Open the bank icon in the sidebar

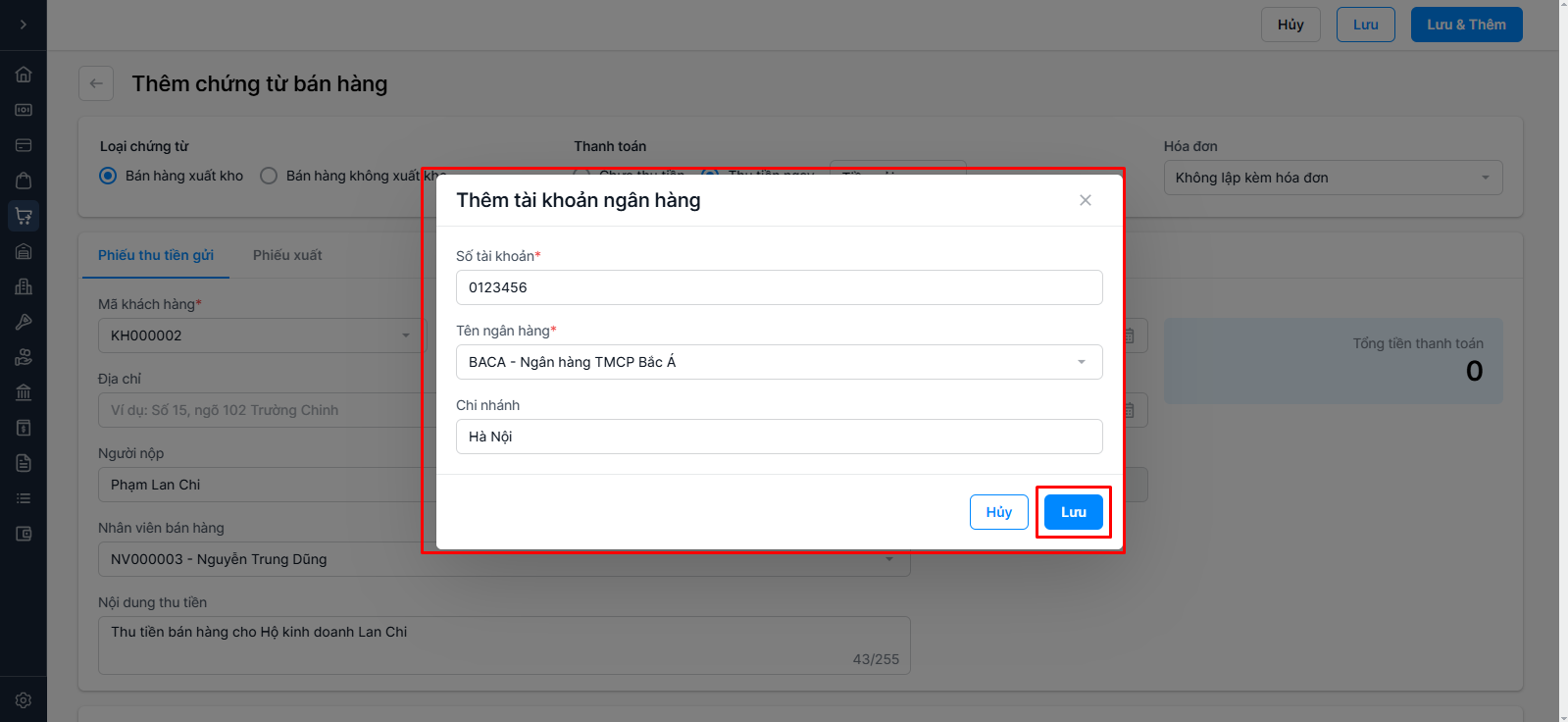pyautogui.click(x=24, y=392)
